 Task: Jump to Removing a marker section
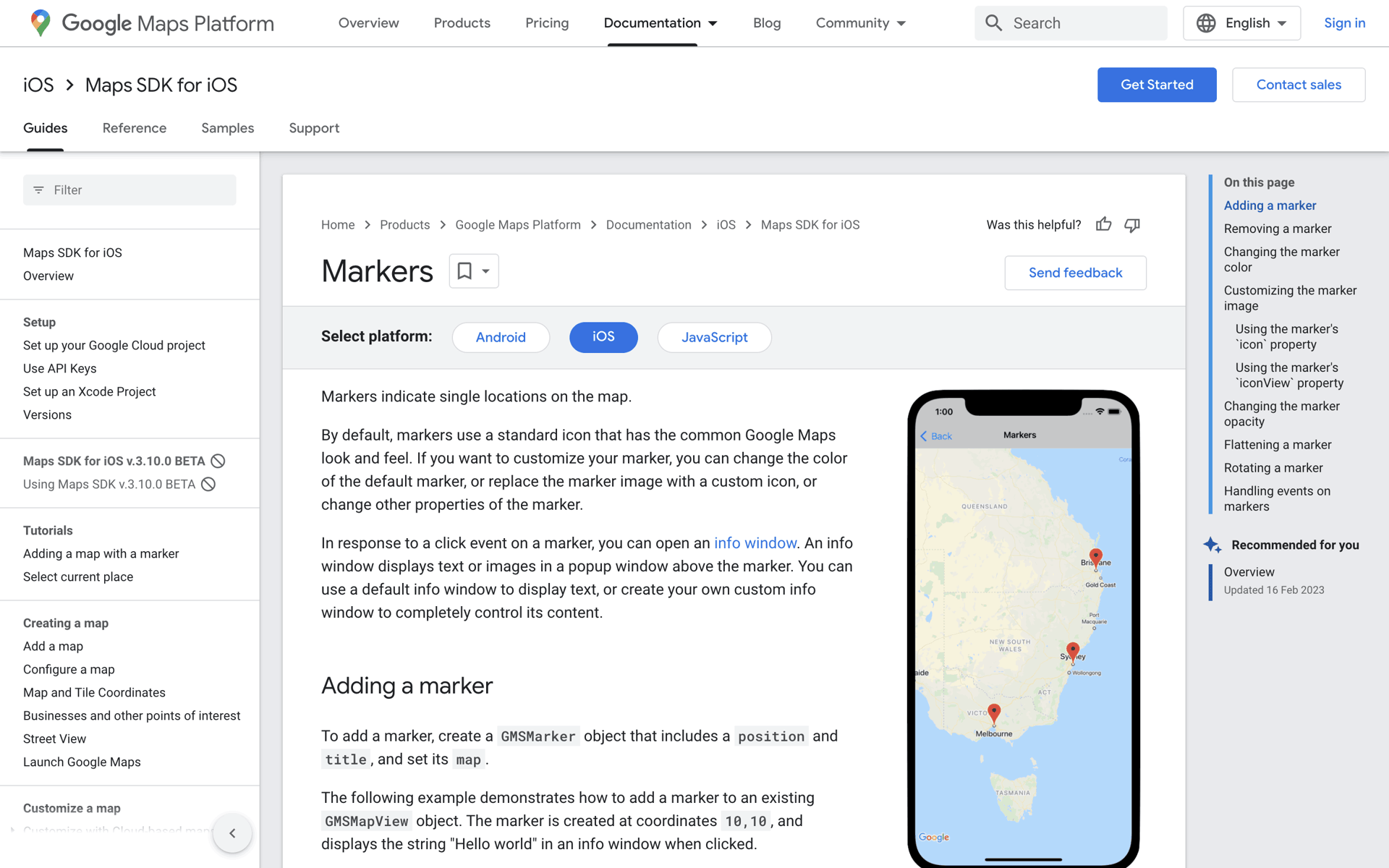pyautogui.click(x=1277, y=229)
